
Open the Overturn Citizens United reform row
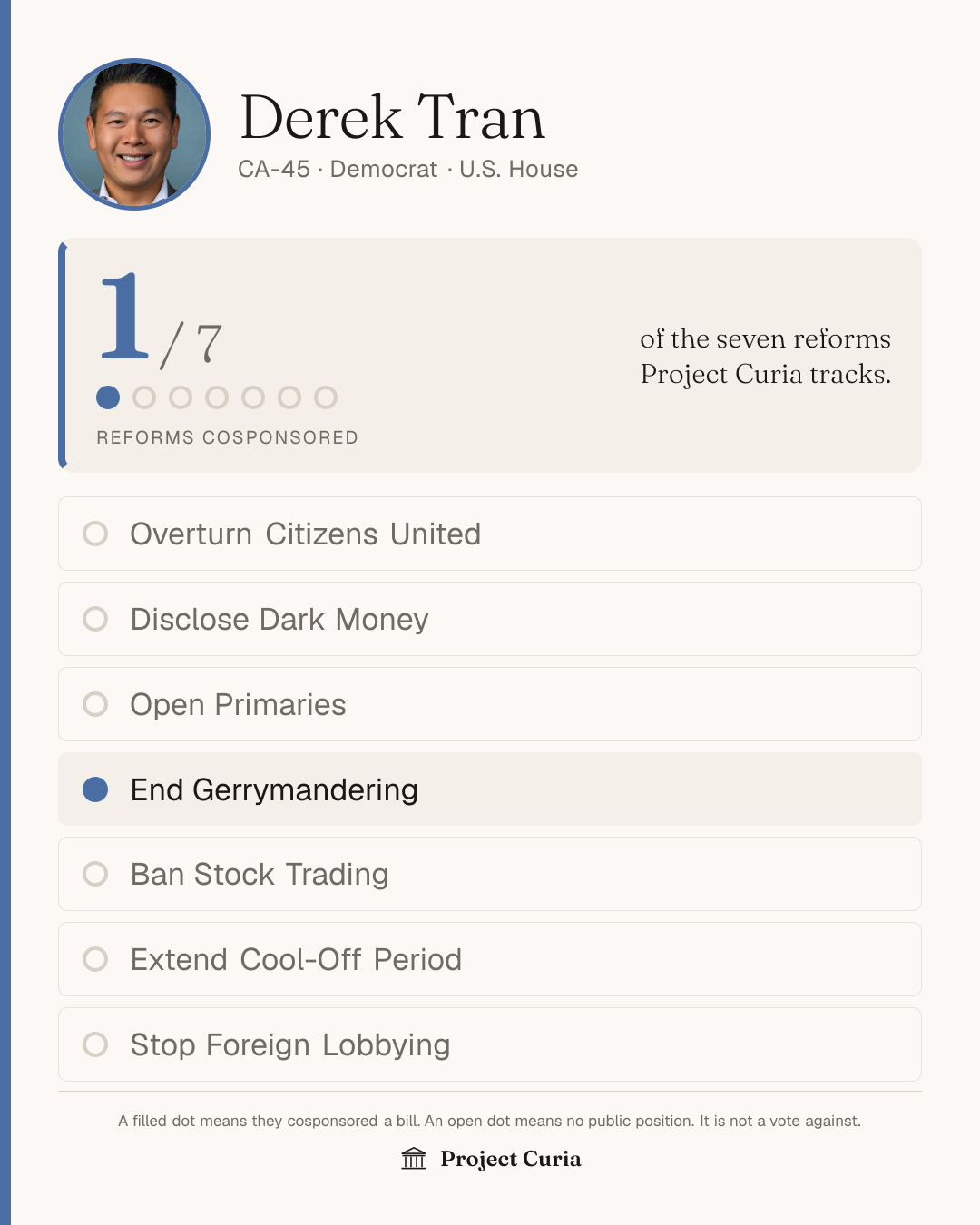pyautogui.click(x=490, y=534)
